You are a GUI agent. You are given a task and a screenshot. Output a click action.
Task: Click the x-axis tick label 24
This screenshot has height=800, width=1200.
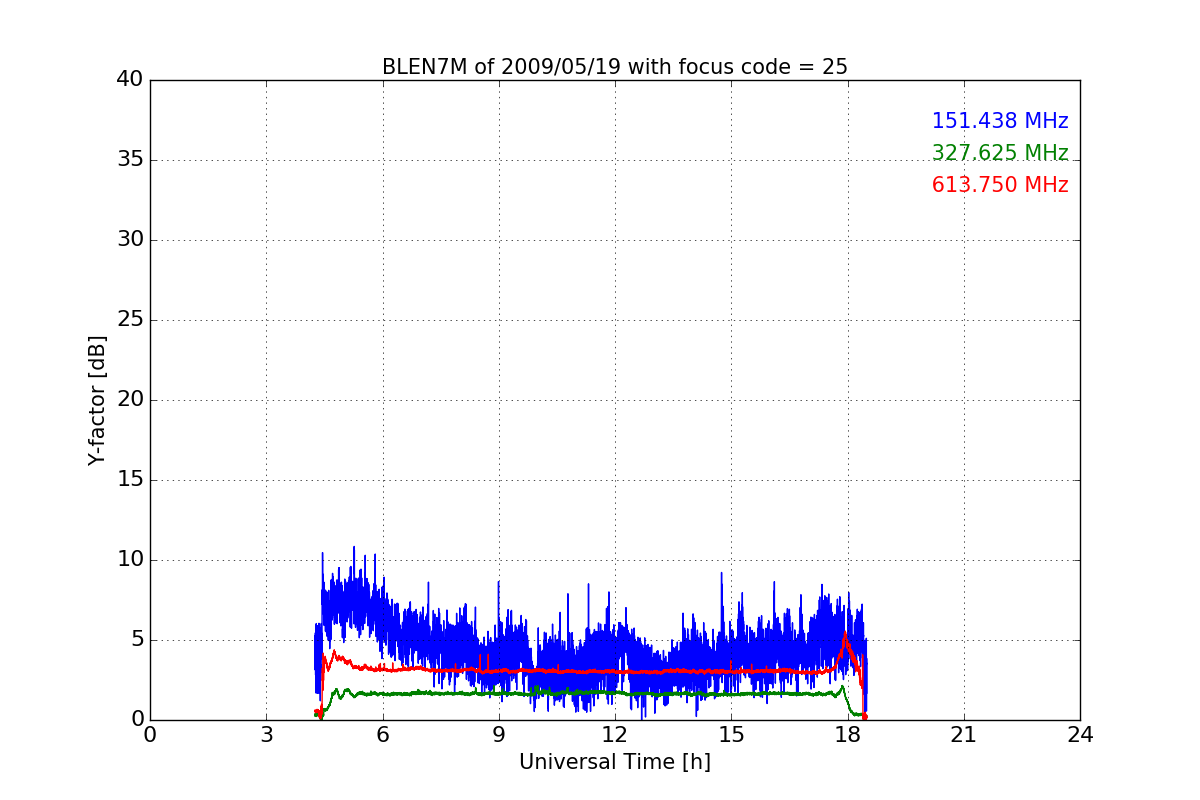(1080, 735)
